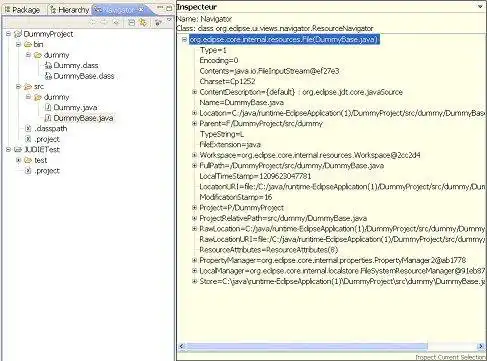Image resolution: width=487 pixels, height=361 pixels.
Task: Select the highlighted File(DummyBase.java) inspector row
Action: (284, 40)
